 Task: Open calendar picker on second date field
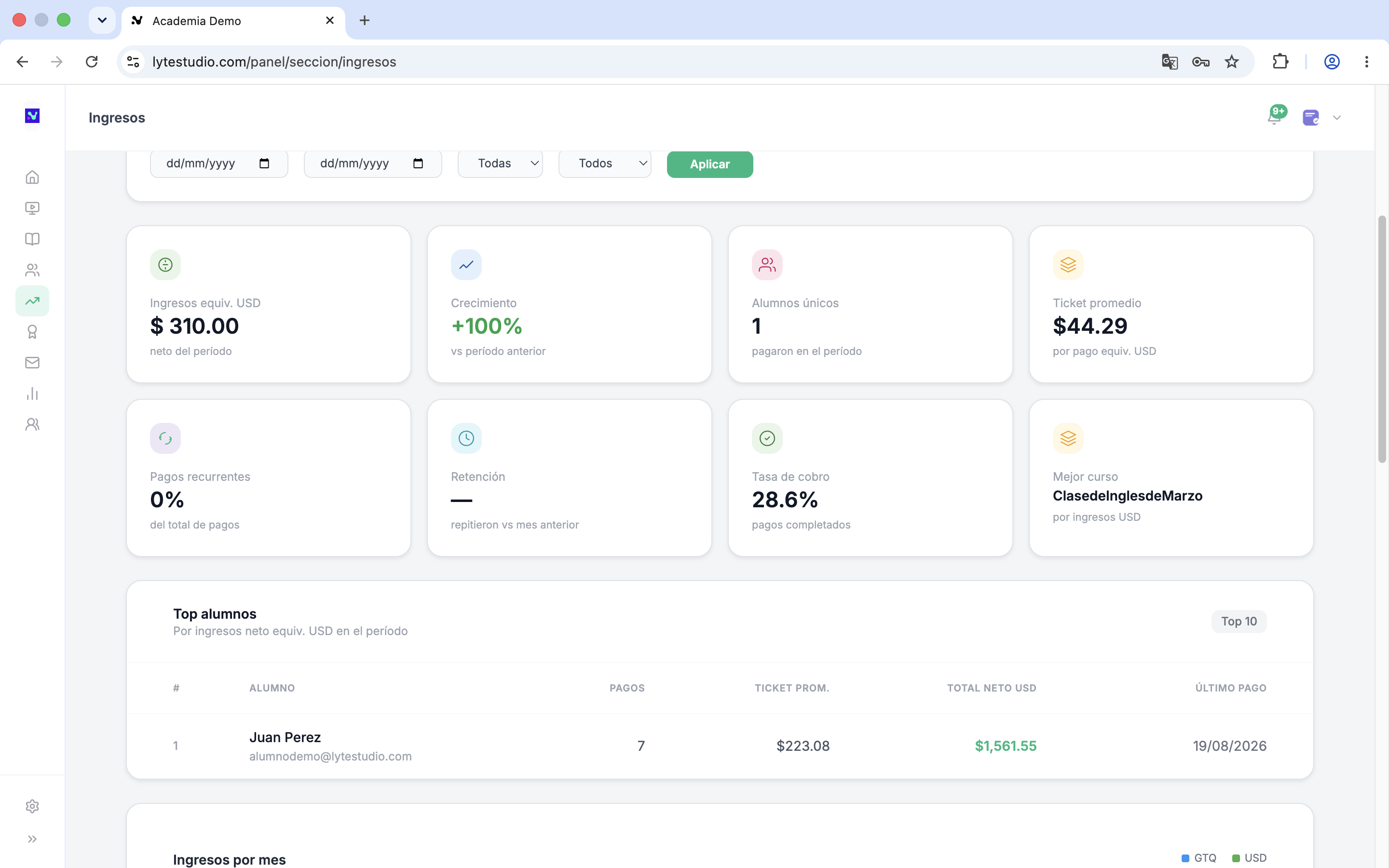418,163
